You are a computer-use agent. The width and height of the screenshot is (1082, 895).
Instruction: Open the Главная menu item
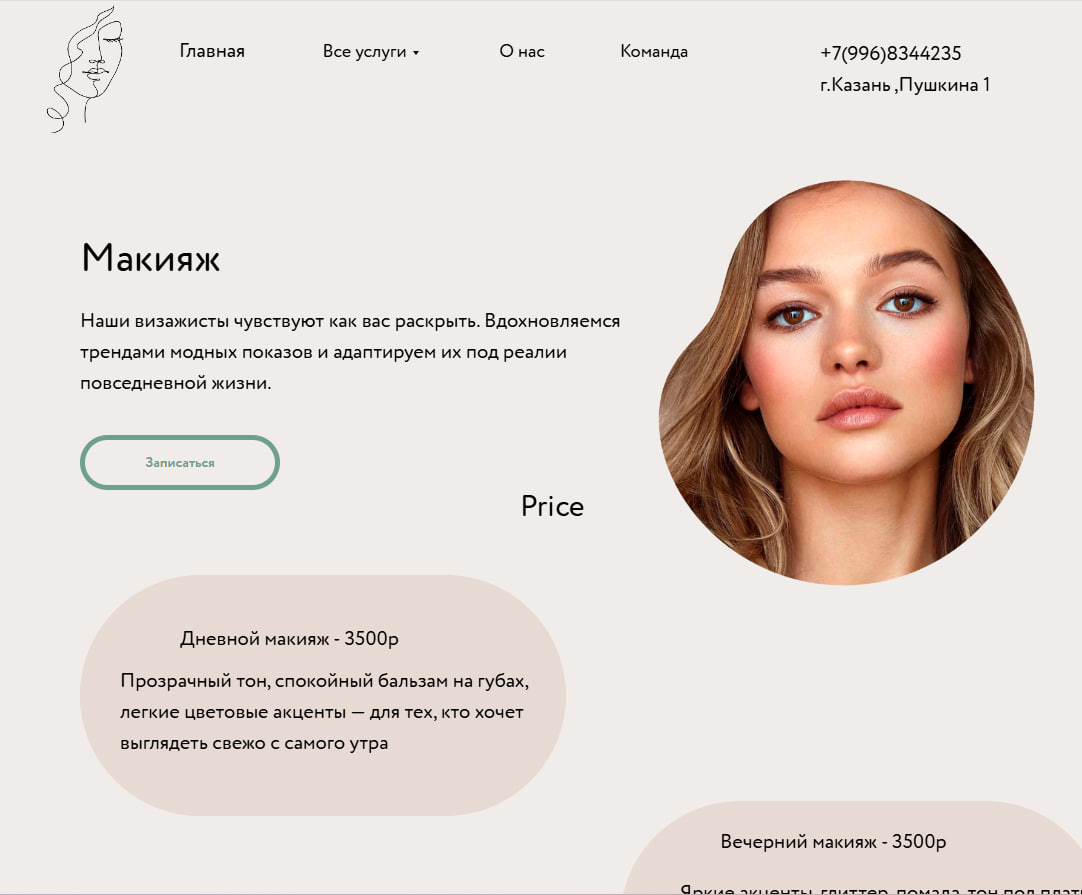(x=212, y=52)
